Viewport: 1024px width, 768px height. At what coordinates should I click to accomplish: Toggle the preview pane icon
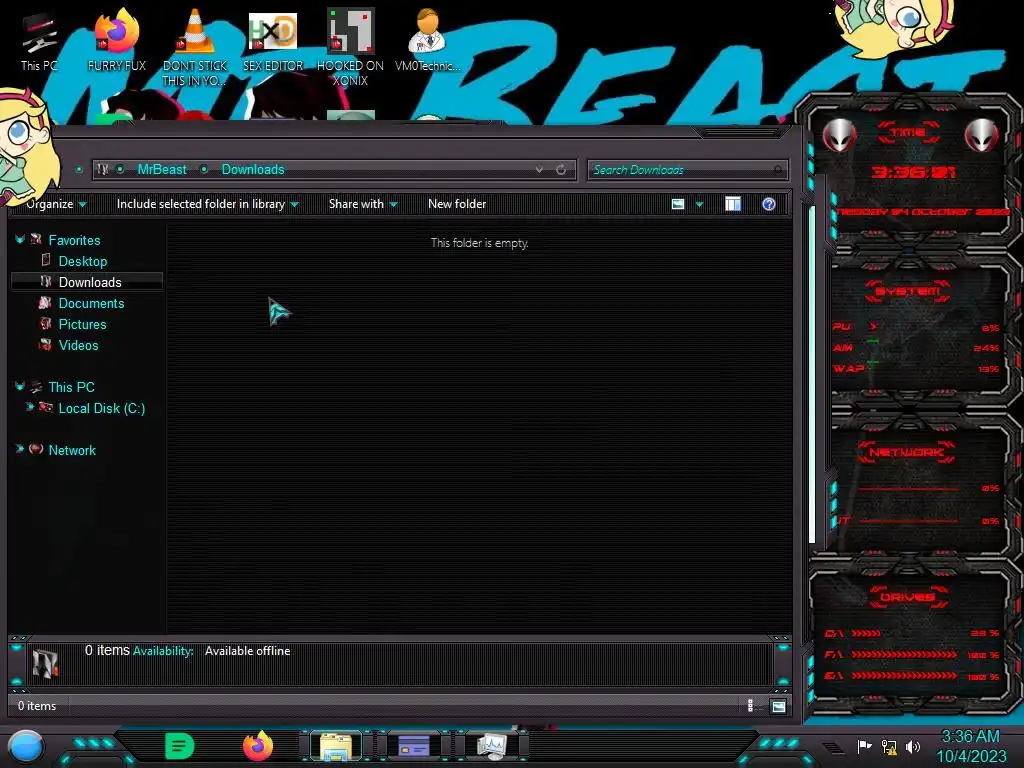point(733,204)
